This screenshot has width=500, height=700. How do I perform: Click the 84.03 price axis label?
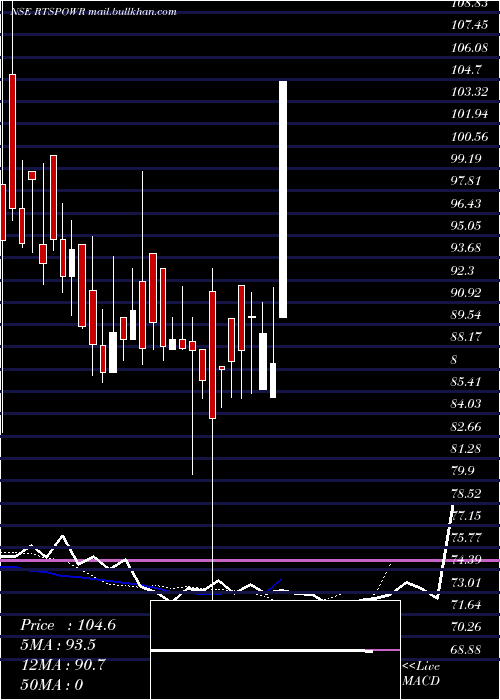(x=467, y=404)
